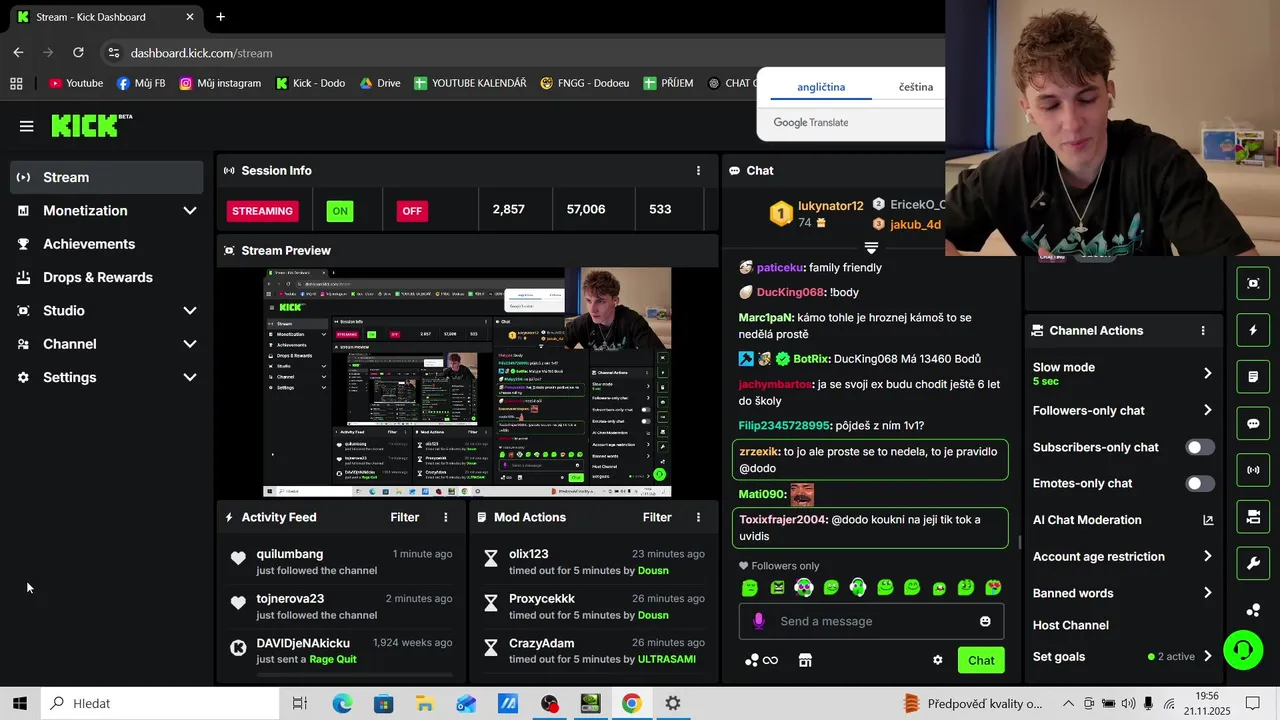Click the Send a message input field
Viewport: 1280px width, 720px height.
tap(870, 621)
